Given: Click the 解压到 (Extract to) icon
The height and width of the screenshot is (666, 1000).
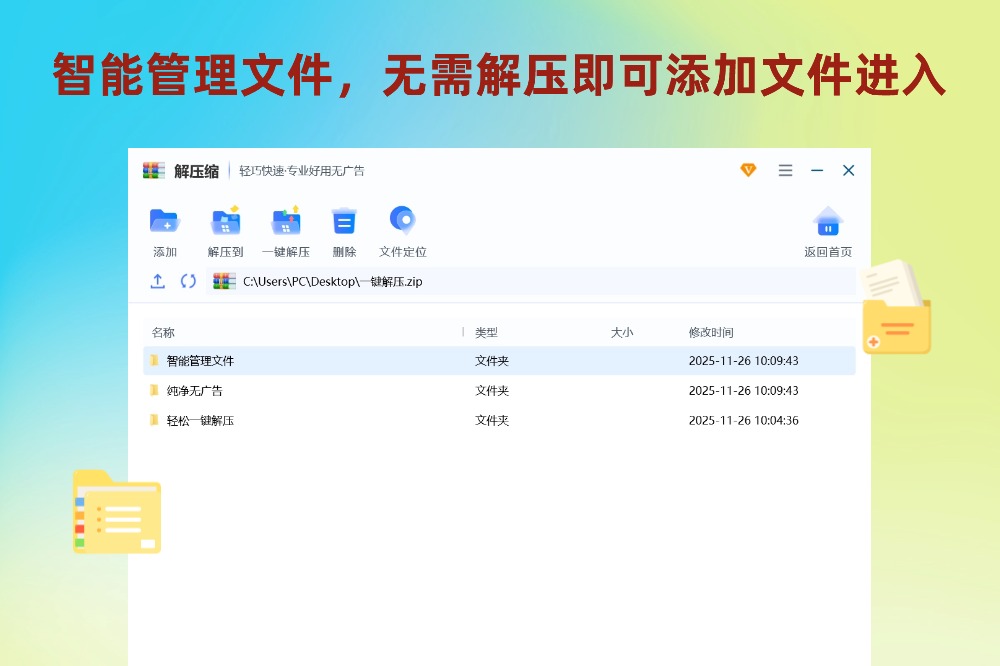Looking at the screenshot, I should pyautogui.click(x=226, y=222).
